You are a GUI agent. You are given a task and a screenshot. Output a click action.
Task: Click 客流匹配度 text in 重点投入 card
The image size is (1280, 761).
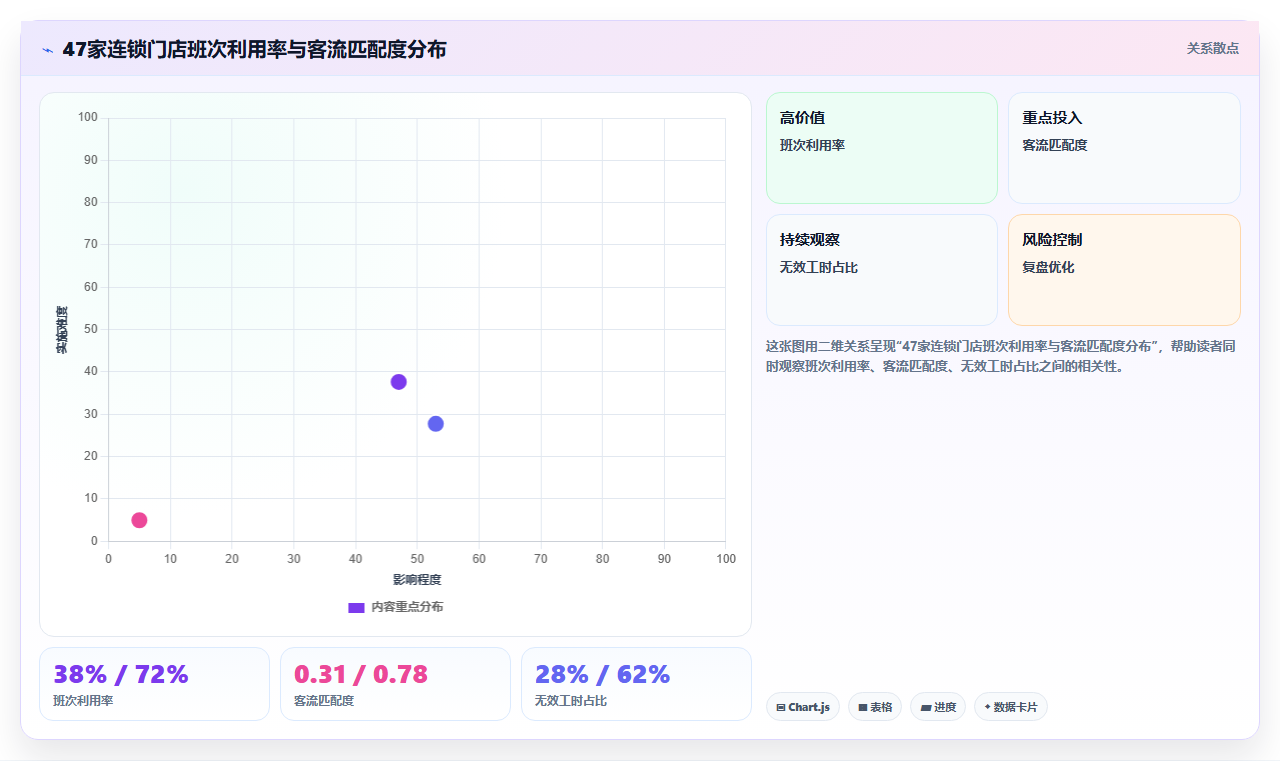click(x=1055, y=146)
